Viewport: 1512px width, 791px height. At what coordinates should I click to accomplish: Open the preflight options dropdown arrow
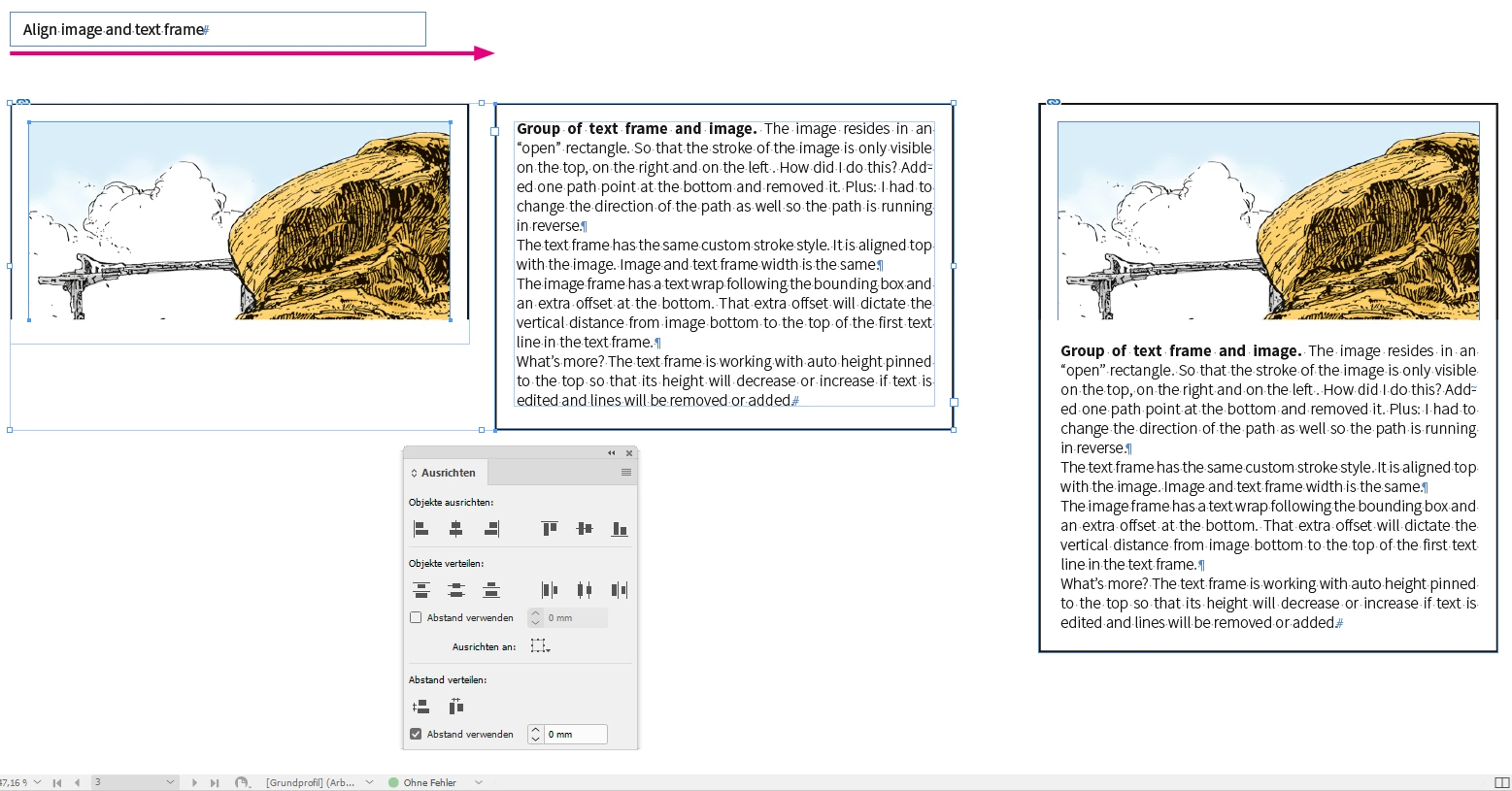click(x=478, y=782)
